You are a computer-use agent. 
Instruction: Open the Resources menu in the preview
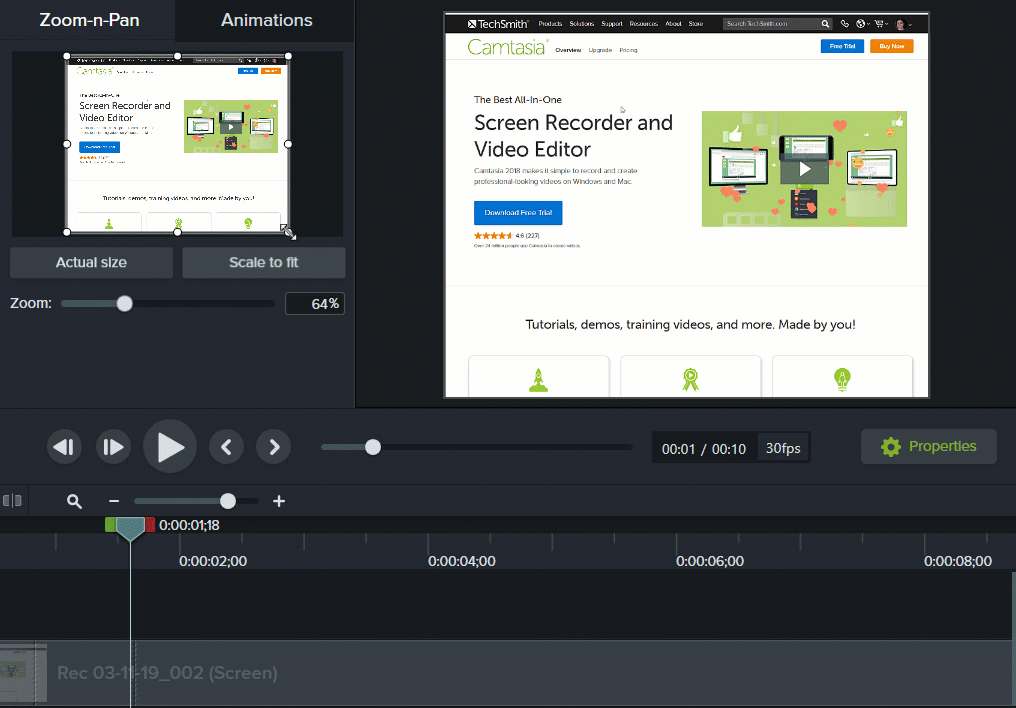[x=643, y=24]
